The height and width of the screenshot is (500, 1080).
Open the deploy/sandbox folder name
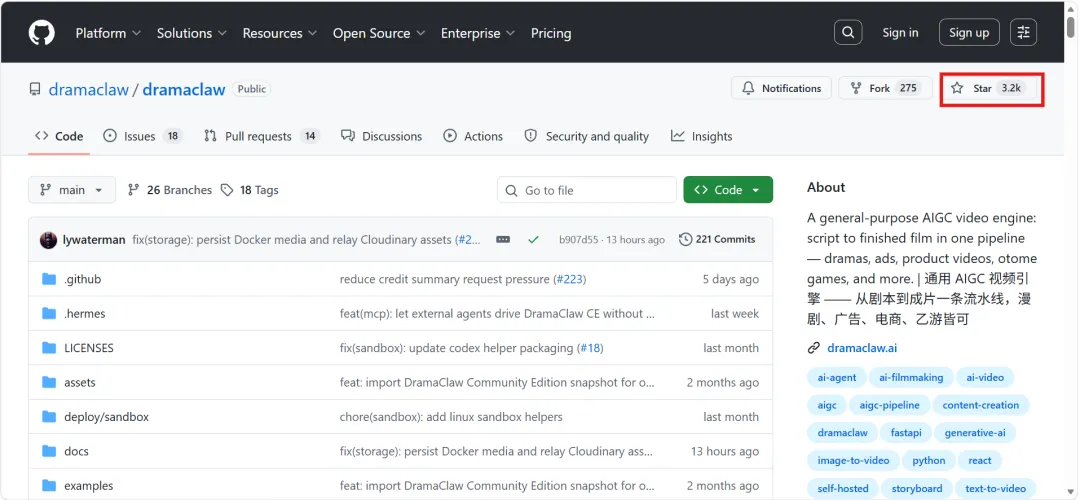tap(107, 417)
